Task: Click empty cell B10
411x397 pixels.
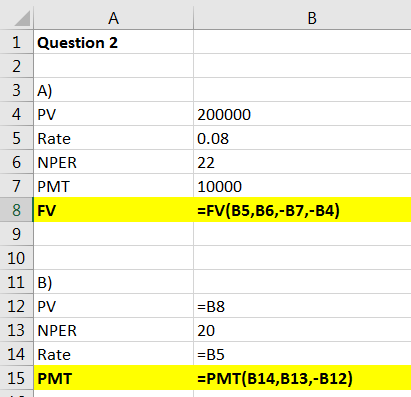Action: coord(302,258)
